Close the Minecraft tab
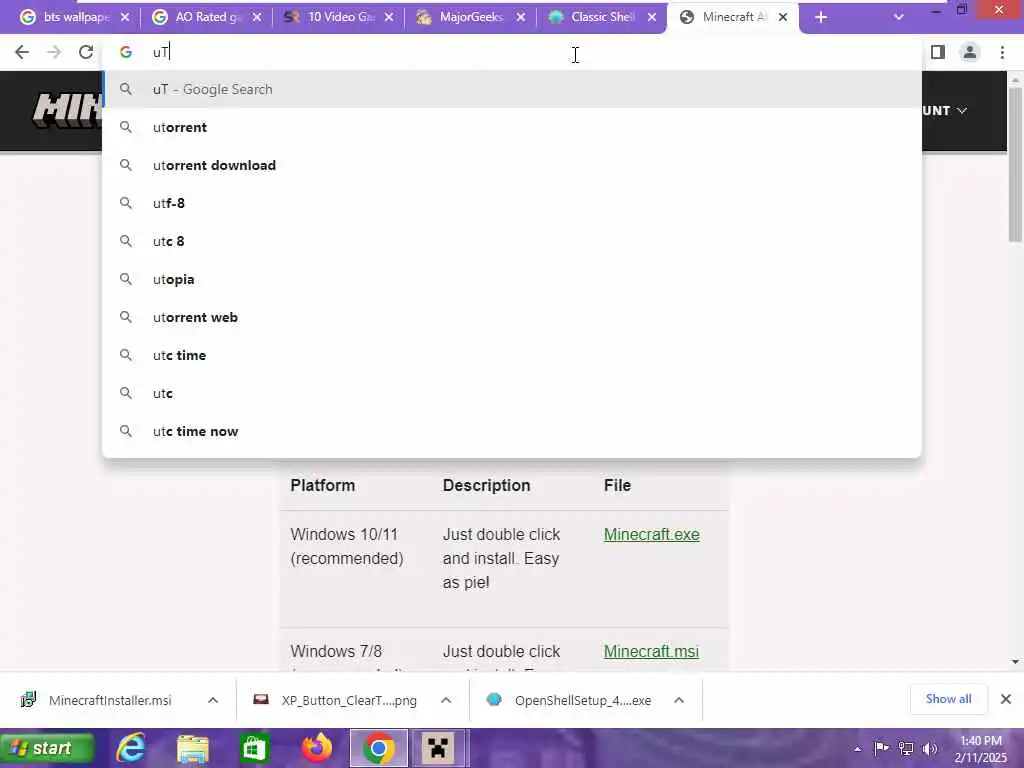The width and height of the screenshot is (1024, 768). (x=783, y=18)
